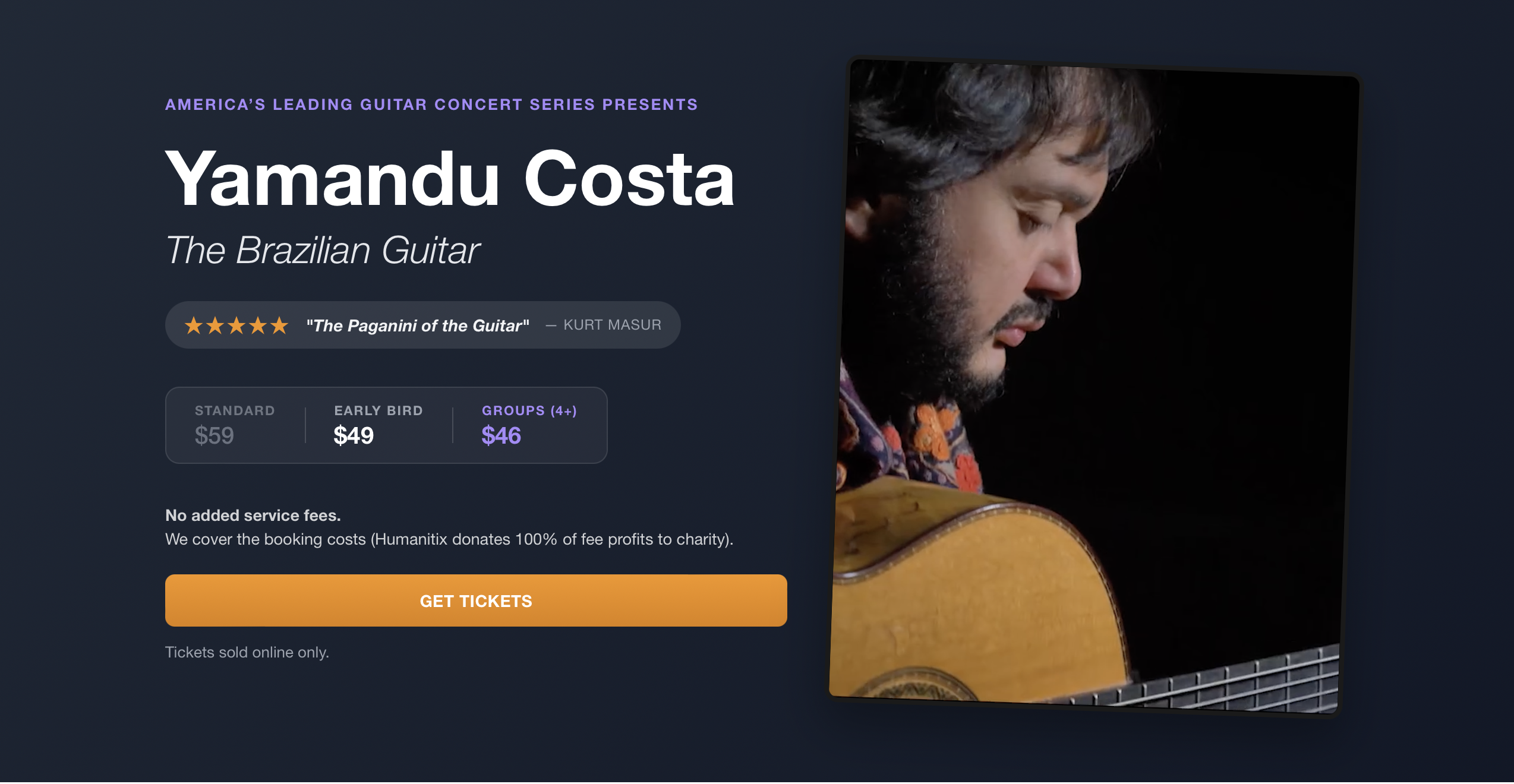The width and height of the screenshot is (1514, 784).
Task: Click the Humanitix booking costs sentence
Action: 449,540
